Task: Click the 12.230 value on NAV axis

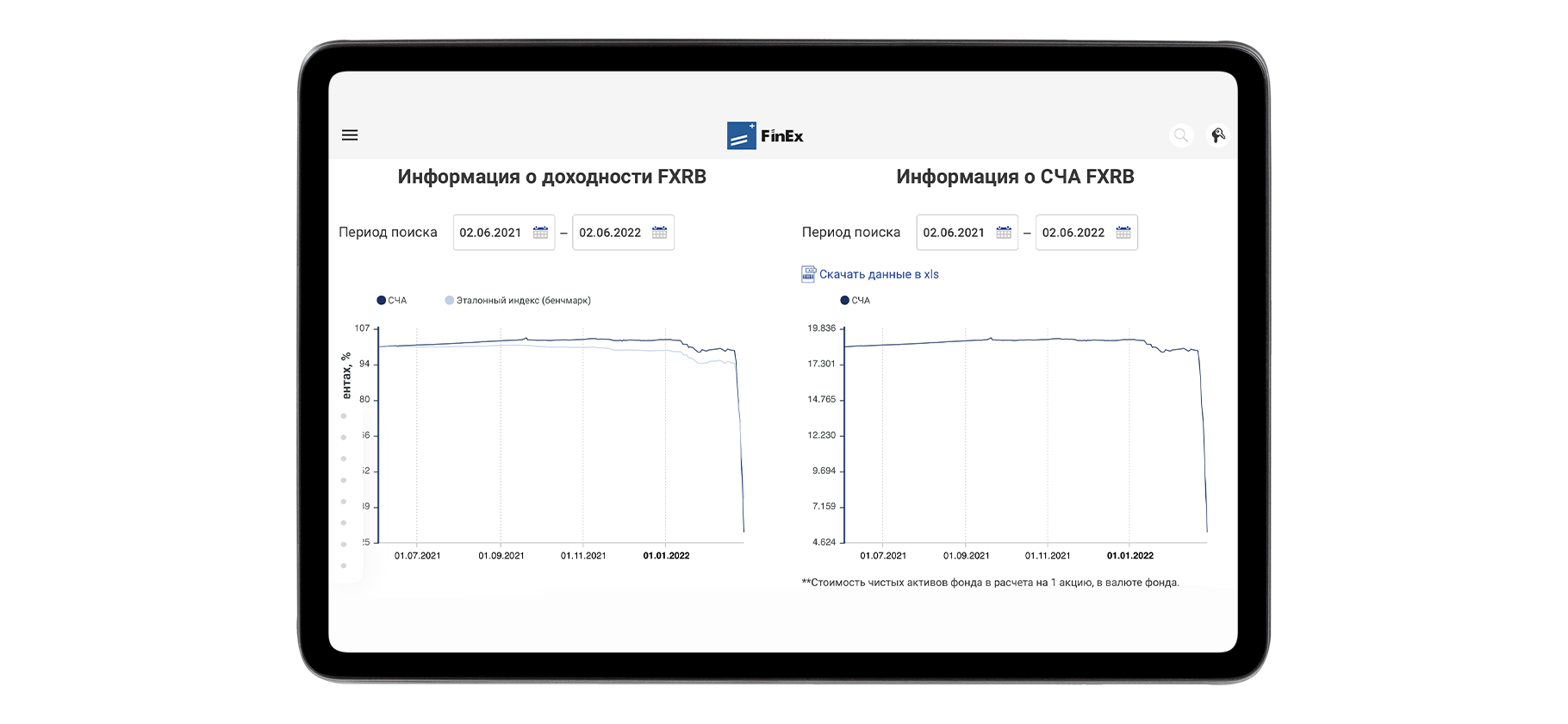Action: 821,435
